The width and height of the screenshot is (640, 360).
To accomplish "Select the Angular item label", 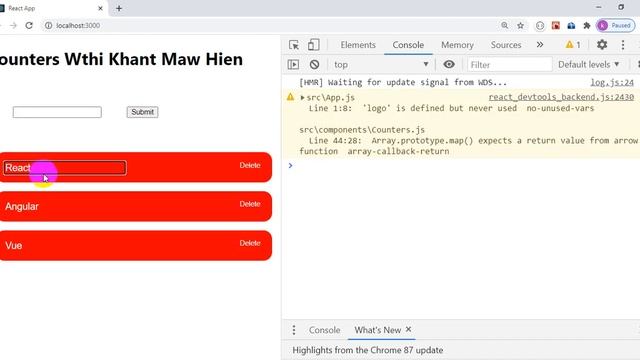I will [22, 207].
